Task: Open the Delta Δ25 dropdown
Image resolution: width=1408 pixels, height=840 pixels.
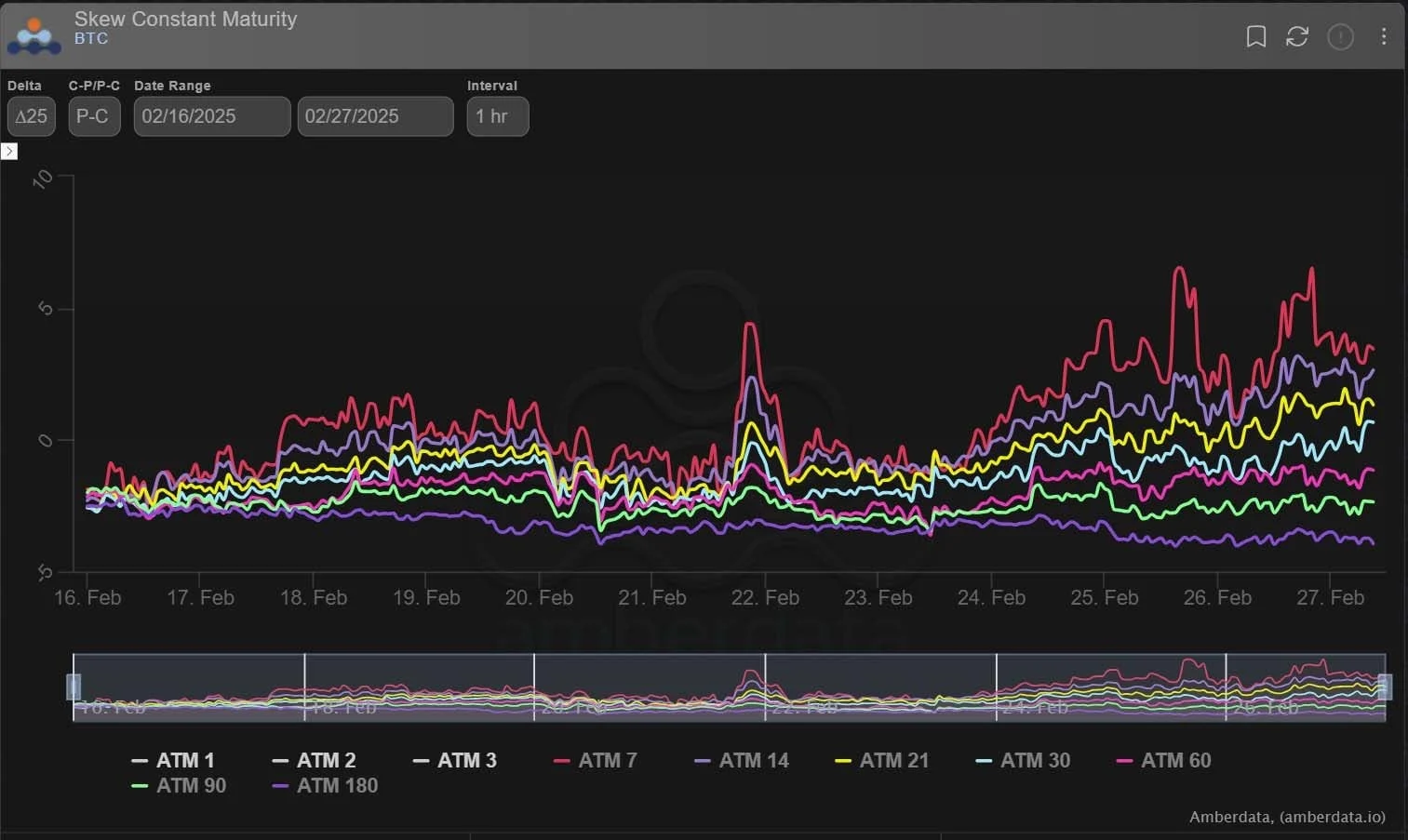Action: [x=32, y=116]
